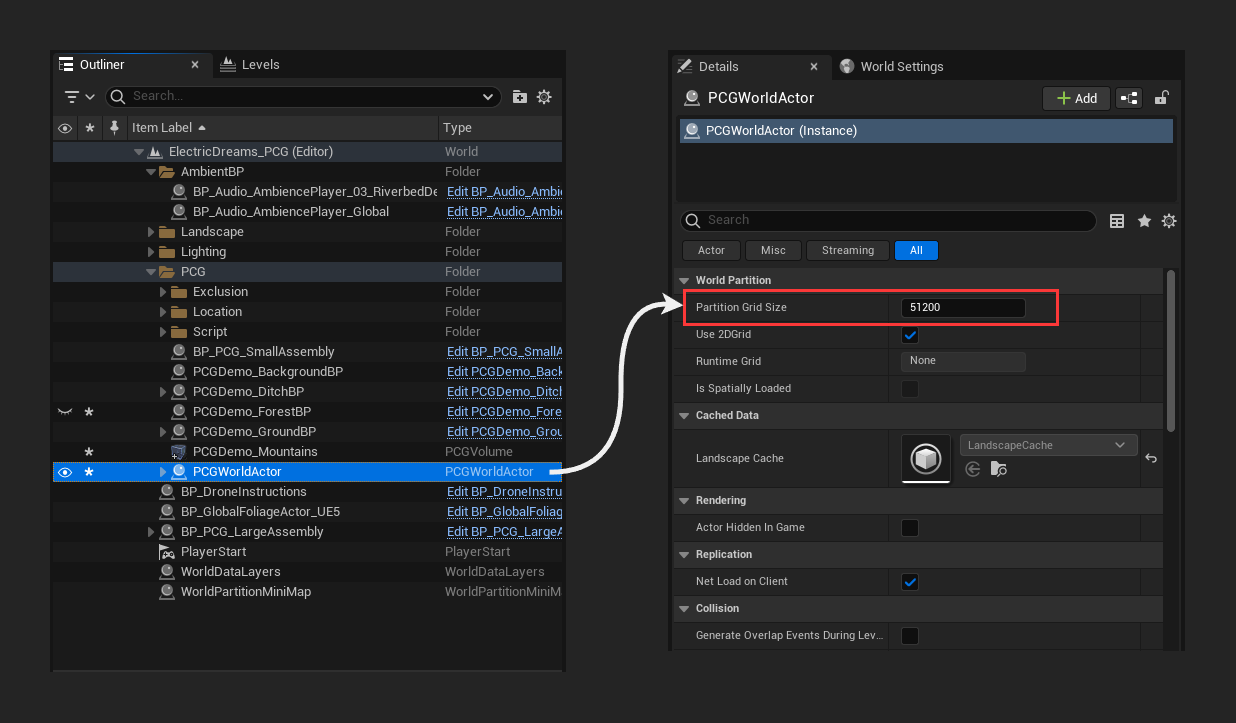Viewport: 1236px width, 723px height.
Task: Click the Outliner settings gear icon
Action: [544, 97]
